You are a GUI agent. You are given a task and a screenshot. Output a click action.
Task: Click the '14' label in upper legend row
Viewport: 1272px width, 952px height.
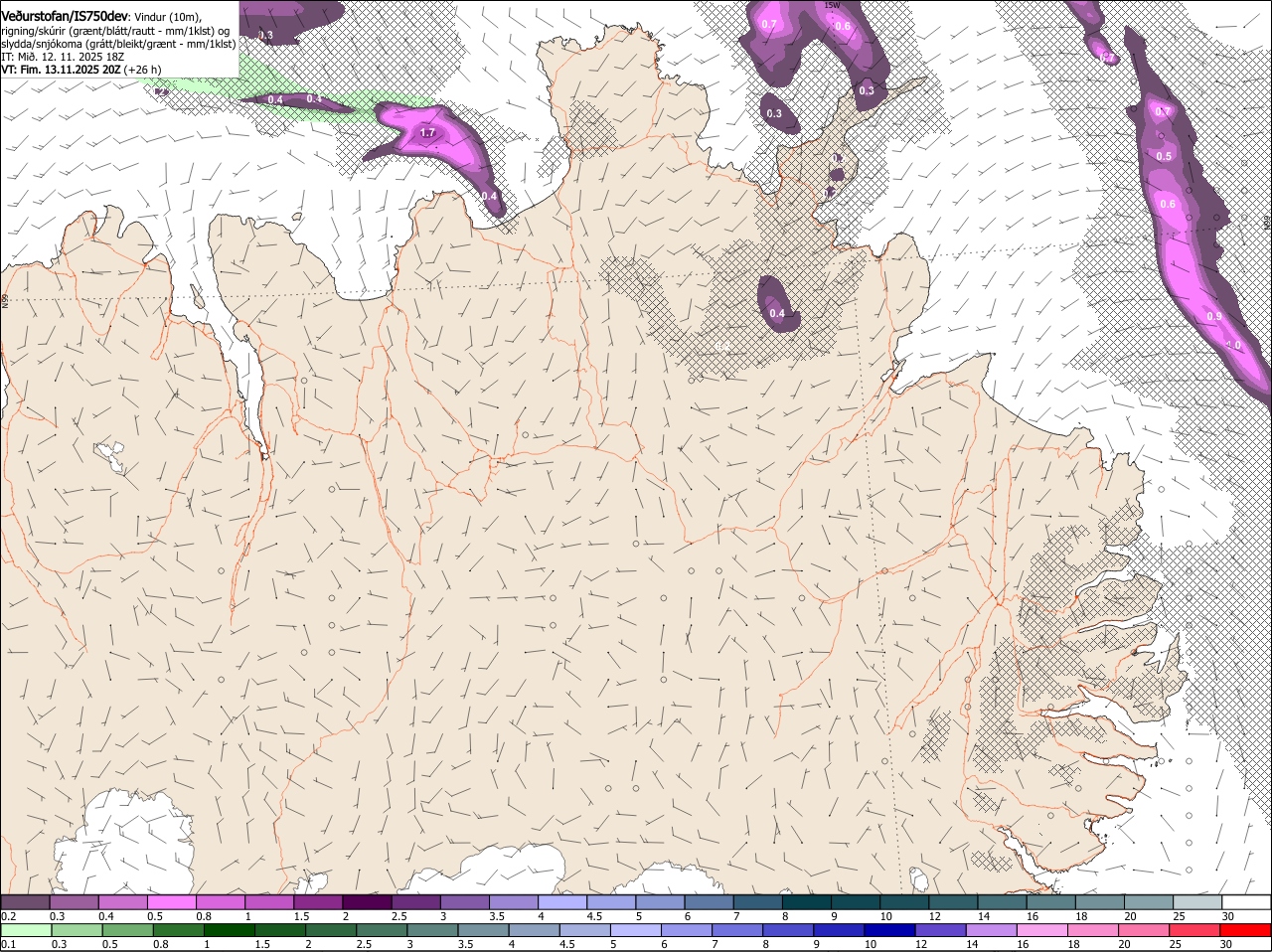coord(984,915)
